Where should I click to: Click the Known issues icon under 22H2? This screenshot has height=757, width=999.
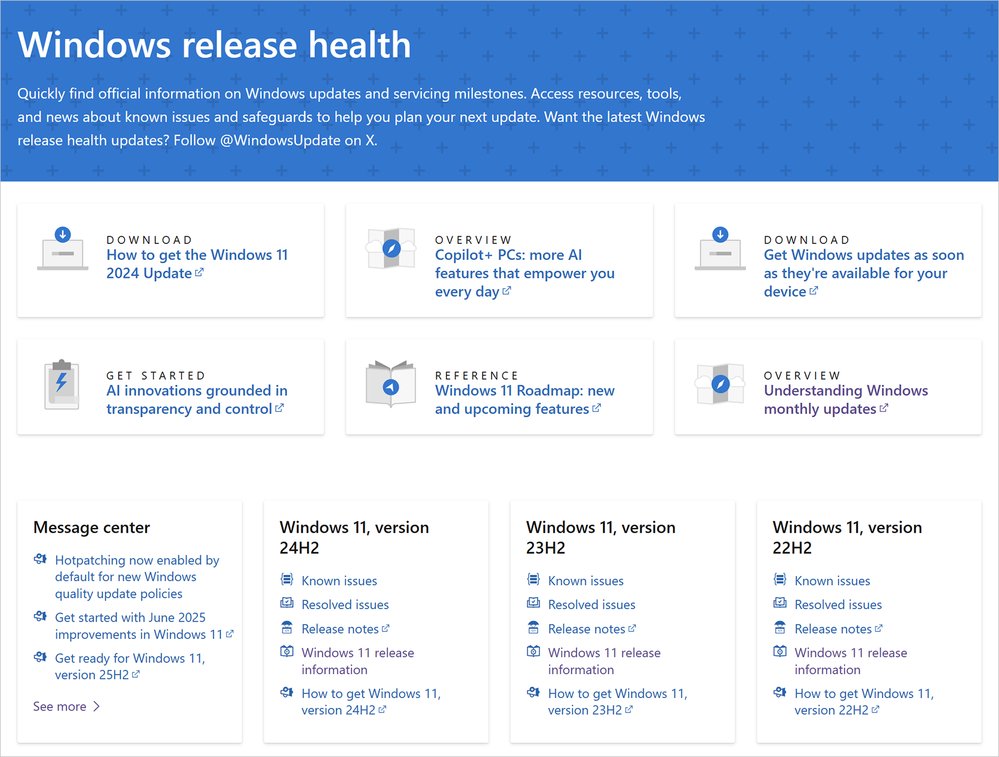point(780,580)
